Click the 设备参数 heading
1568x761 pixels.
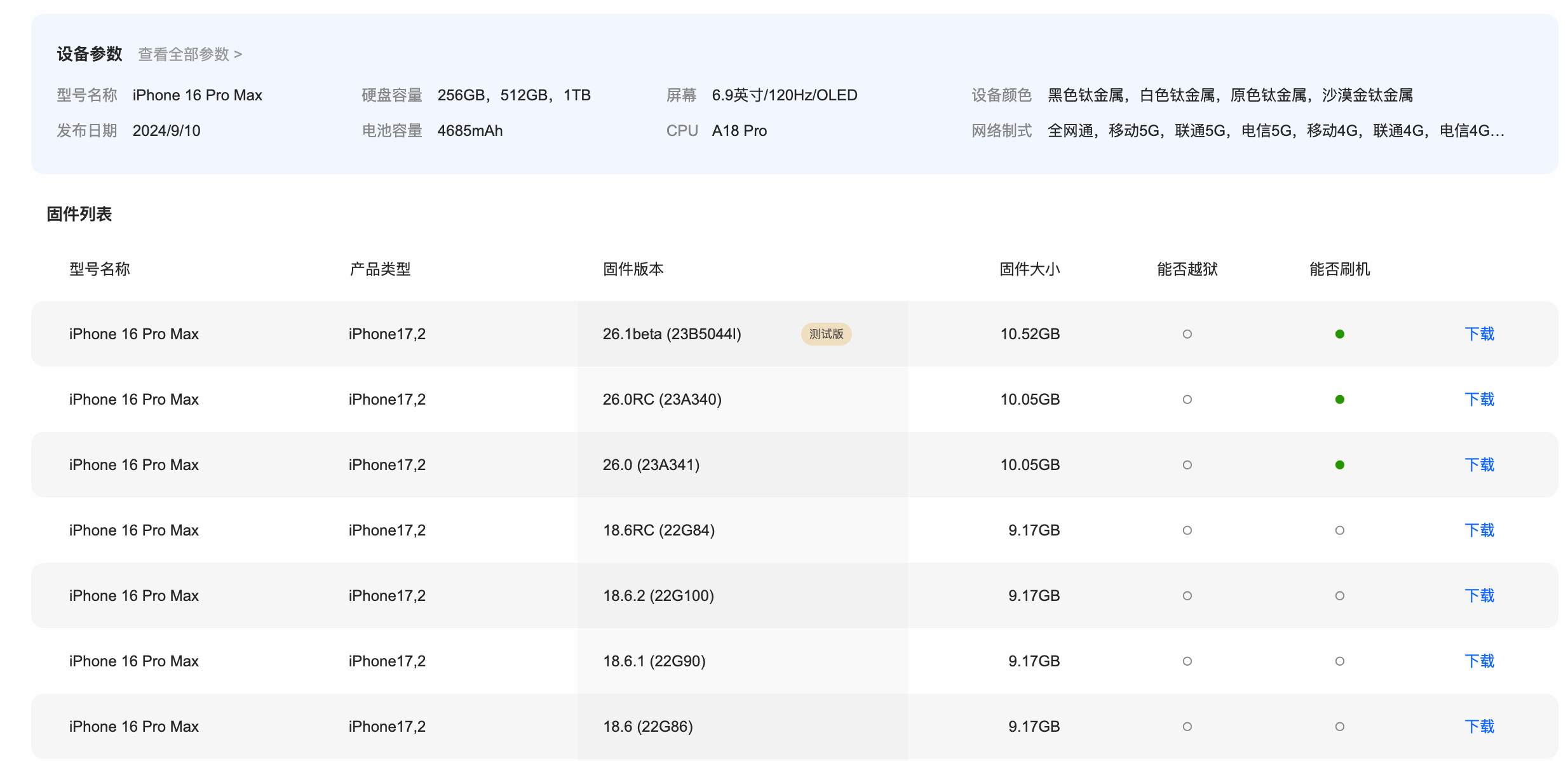click(90, 54)
